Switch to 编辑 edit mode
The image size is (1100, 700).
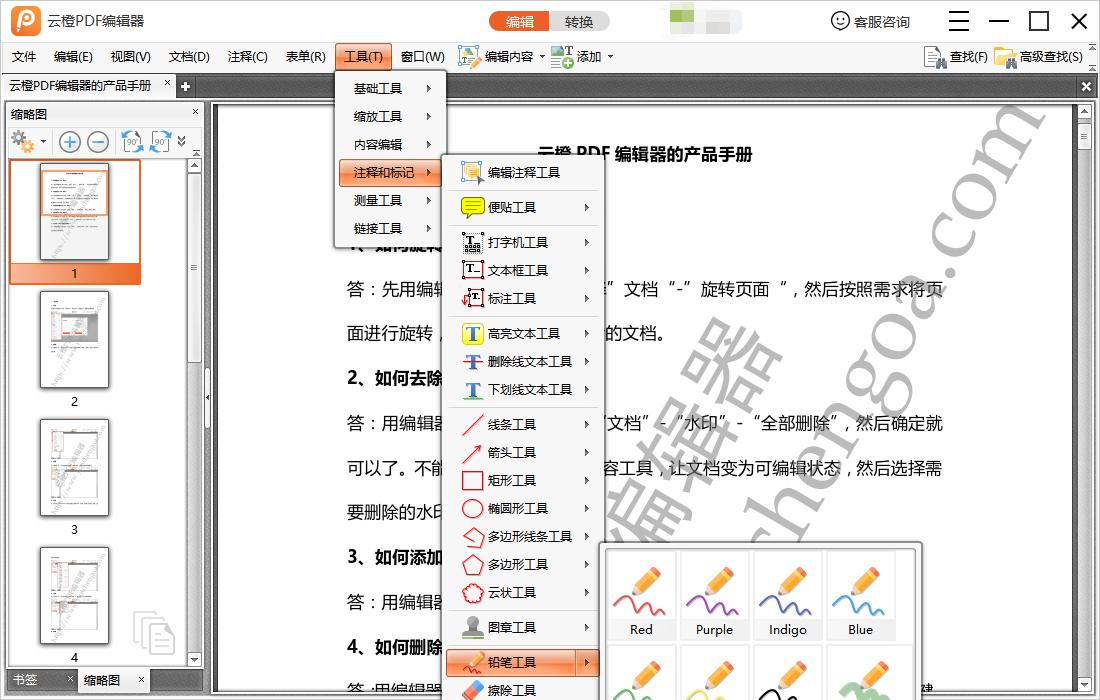[519, 22]
